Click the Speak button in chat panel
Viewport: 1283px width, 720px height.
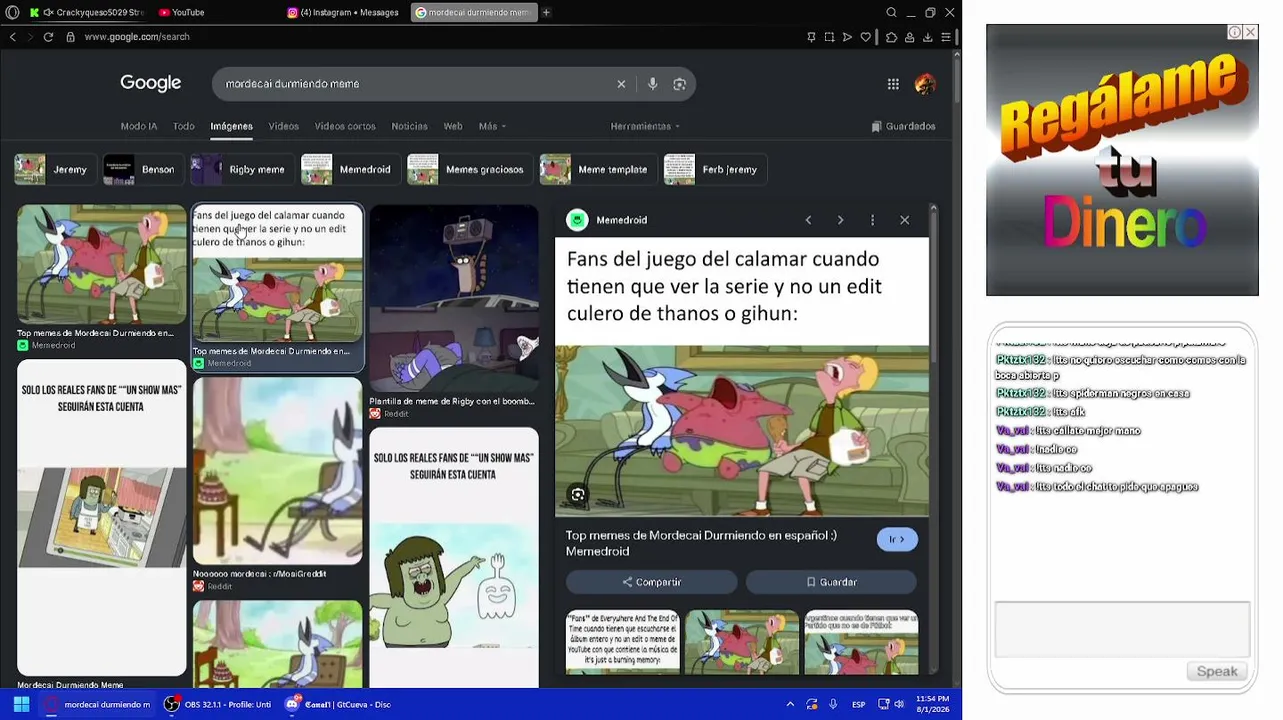pos(1217,671)
